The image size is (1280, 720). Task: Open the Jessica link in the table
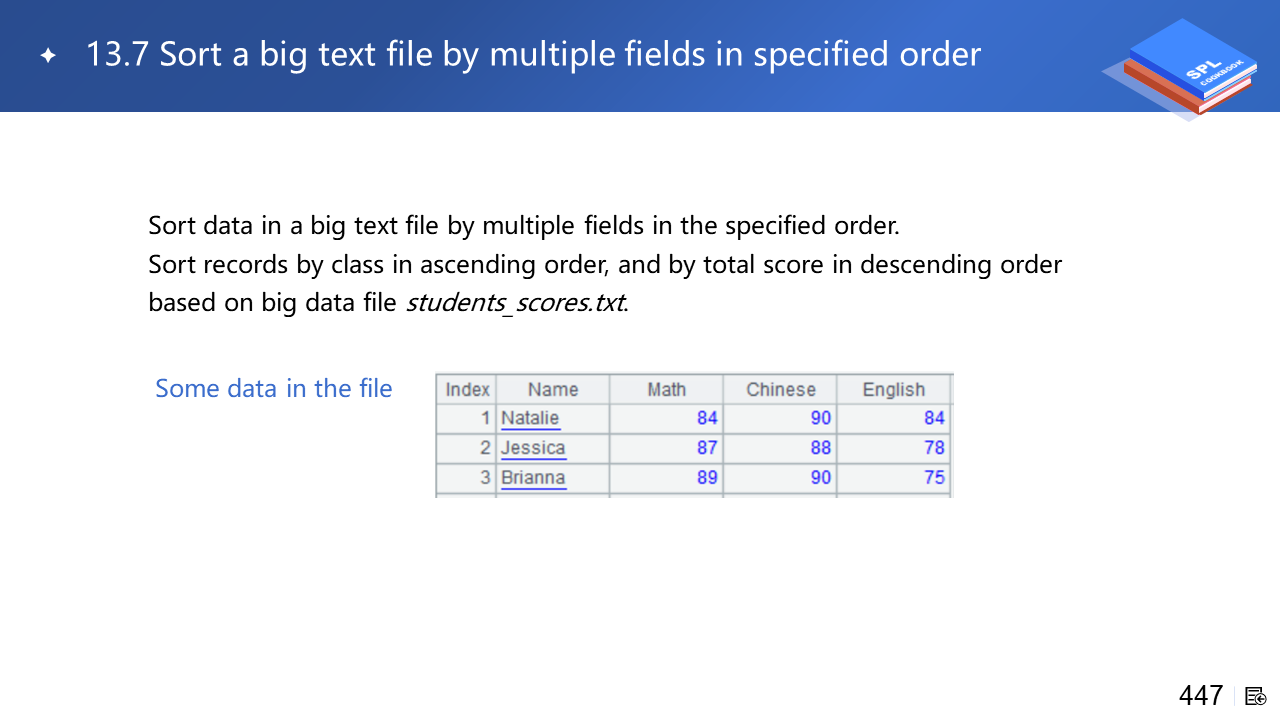[533, 448]
